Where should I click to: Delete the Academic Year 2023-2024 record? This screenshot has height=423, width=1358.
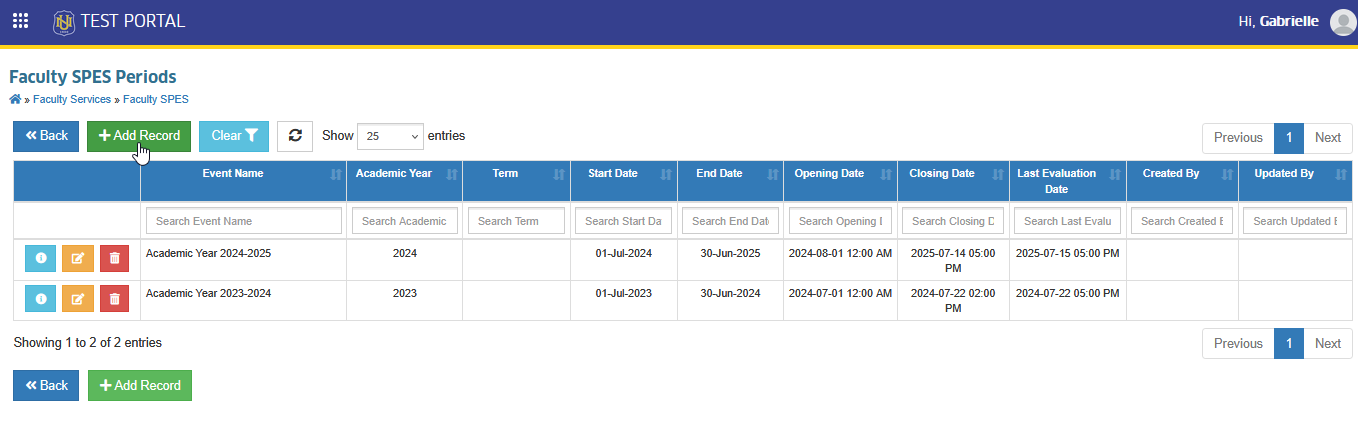pos(114,298)
